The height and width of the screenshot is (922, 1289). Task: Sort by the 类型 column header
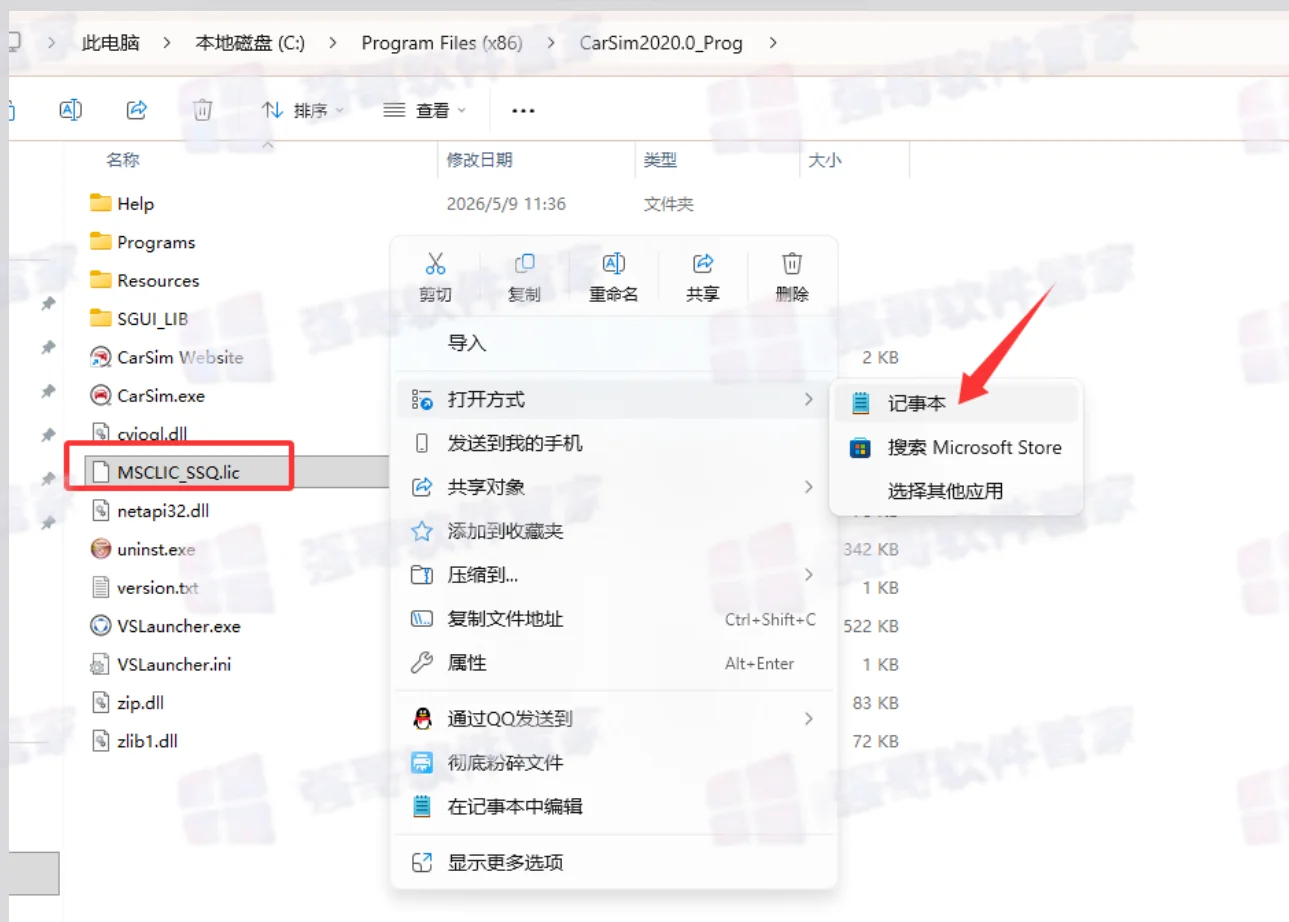tap(660, 160)
